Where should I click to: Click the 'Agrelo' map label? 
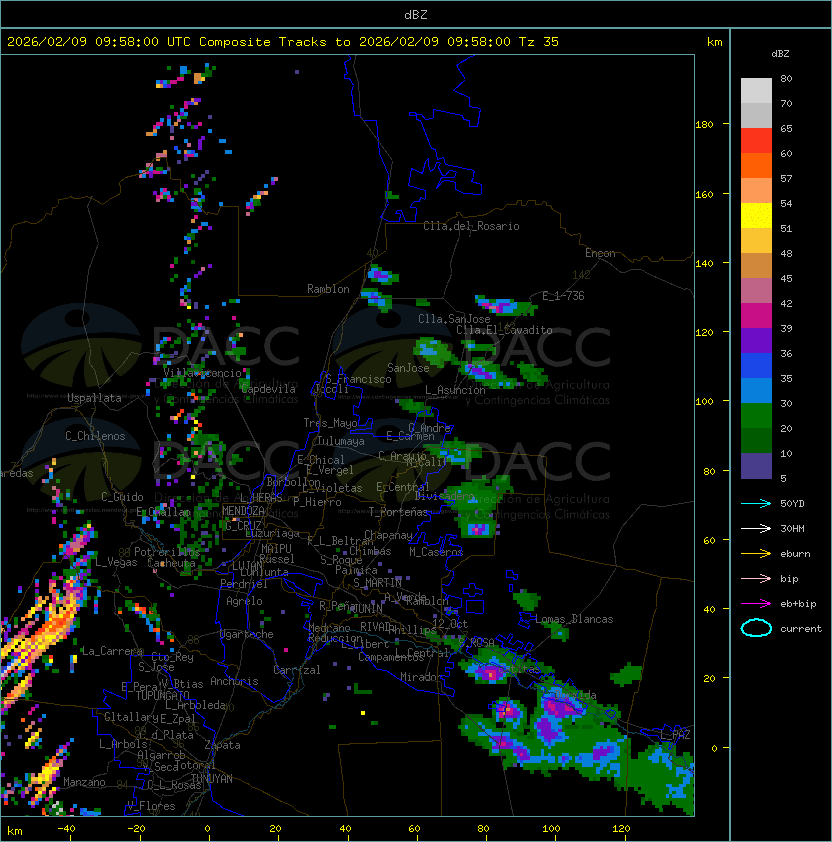click(x=244, y=601)
